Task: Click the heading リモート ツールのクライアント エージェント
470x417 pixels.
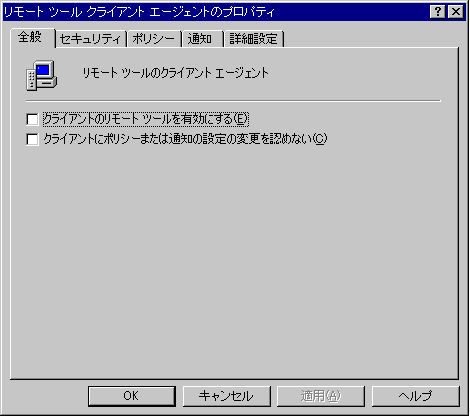Action: (x=175, y=73)
